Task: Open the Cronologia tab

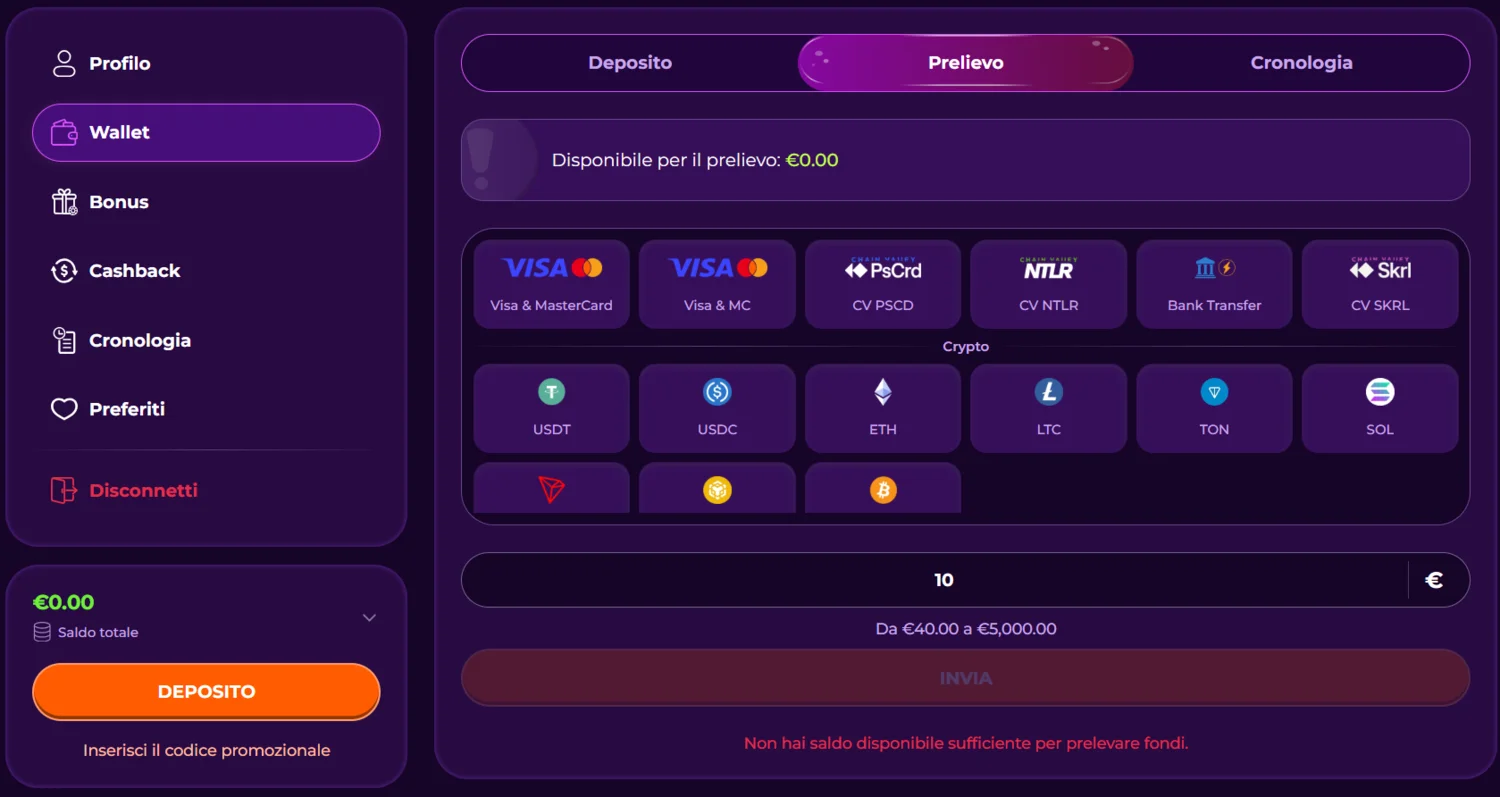Action: (x=1301, y=62)
